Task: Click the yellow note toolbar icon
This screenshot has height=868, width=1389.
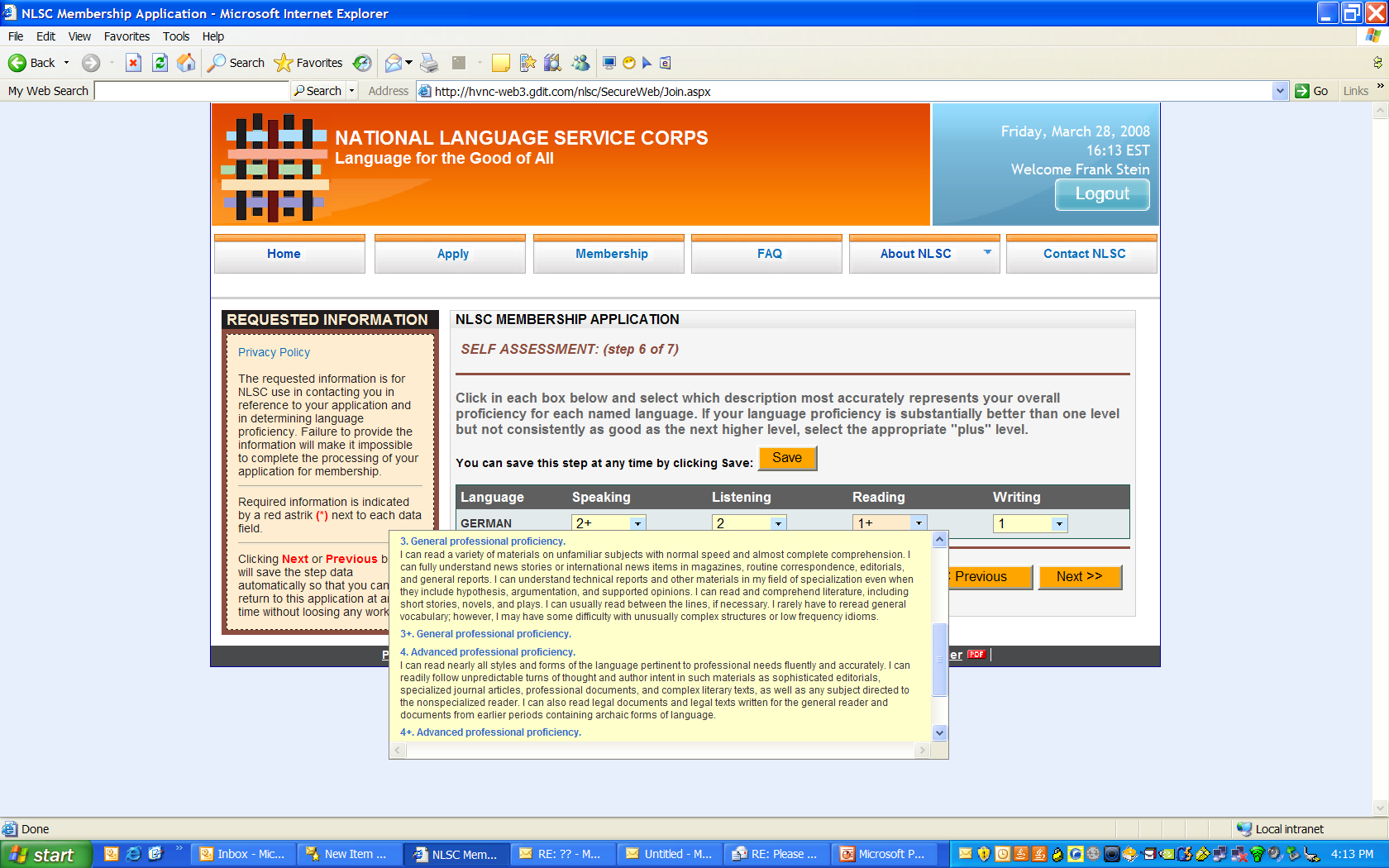Action: (500, 63)
